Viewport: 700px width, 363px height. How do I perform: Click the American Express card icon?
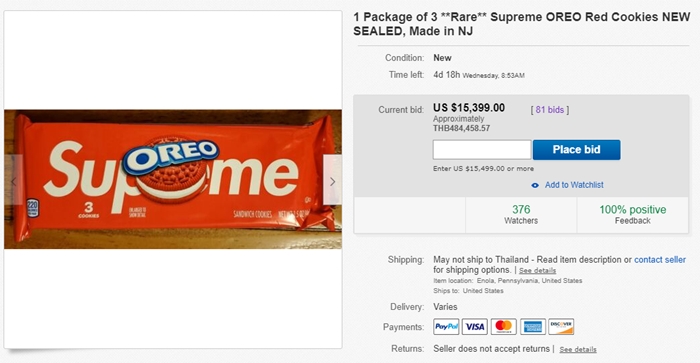[x=532, y=327]
